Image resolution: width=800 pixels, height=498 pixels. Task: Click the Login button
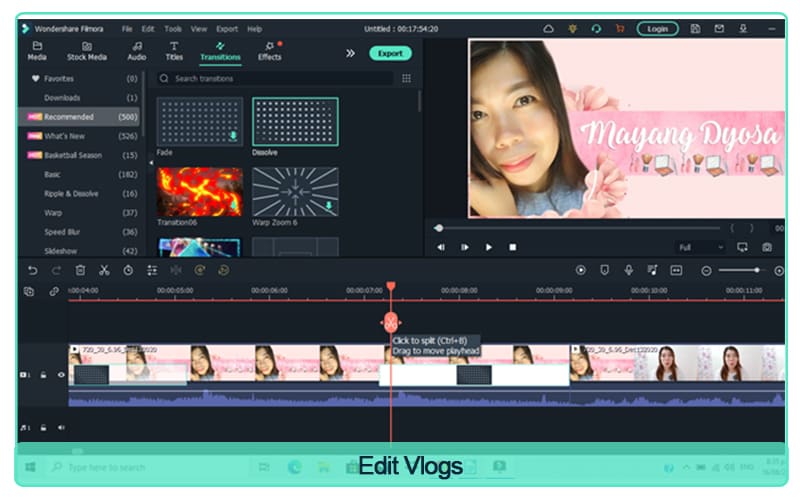pos(658,29)
